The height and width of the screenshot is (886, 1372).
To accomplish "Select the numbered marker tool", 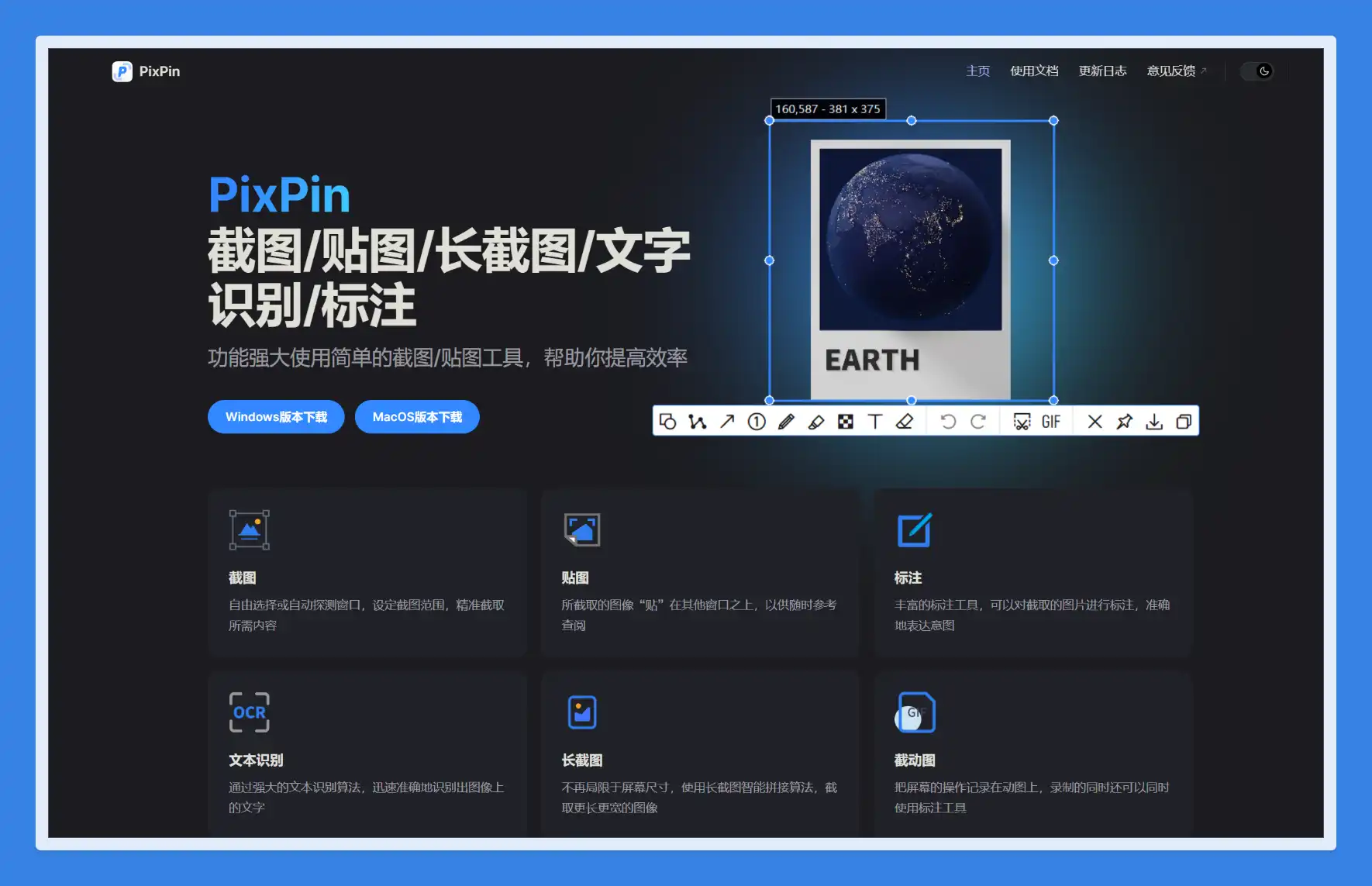I will point(757,421).
